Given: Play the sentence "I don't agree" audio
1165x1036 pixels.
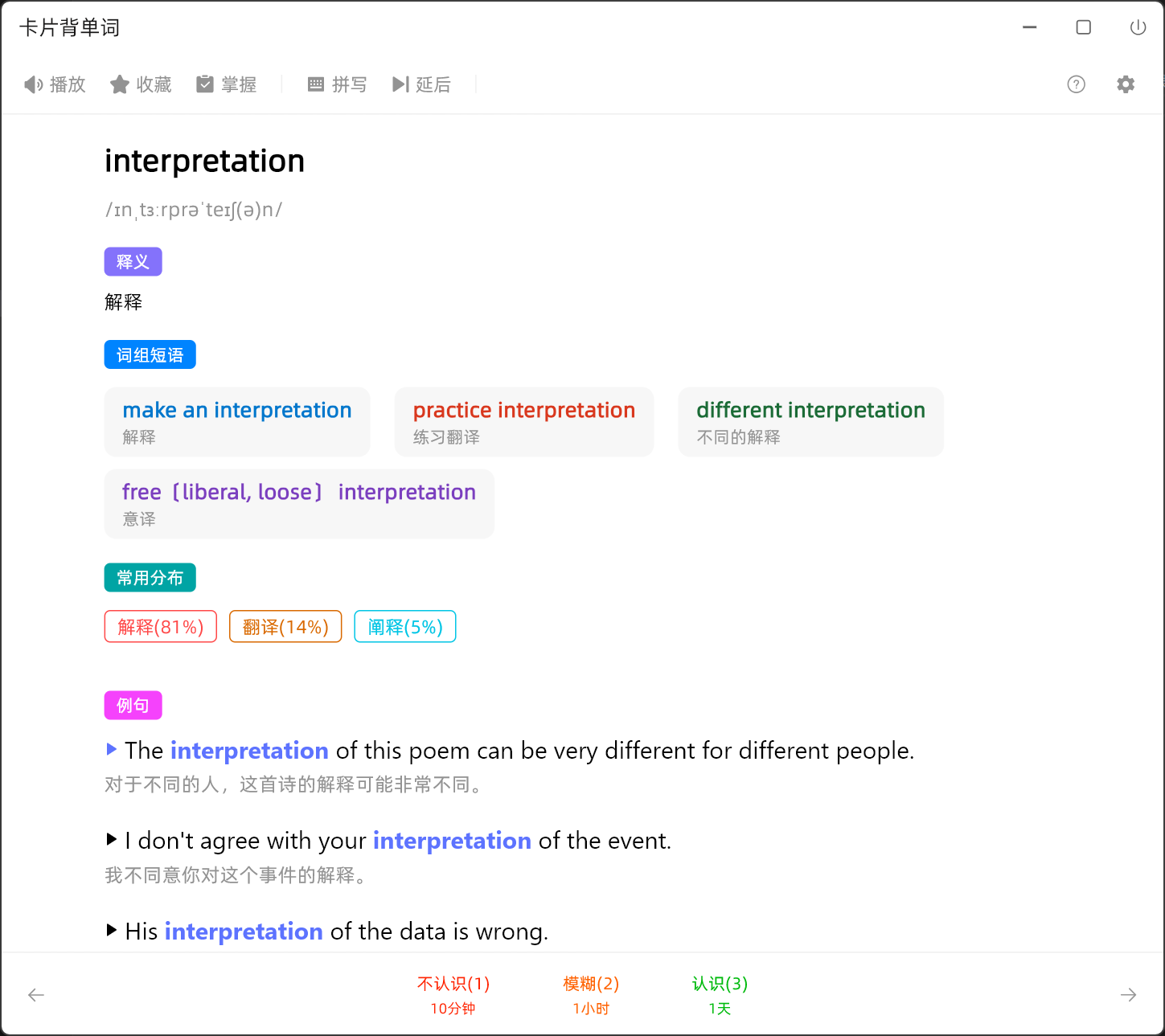Looking at the screenshot, I should pos(112,840).
